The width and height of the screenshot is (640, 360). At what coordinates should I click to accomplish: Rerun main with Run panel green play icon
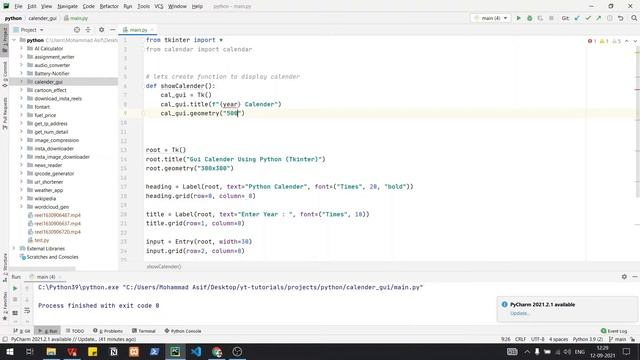[15, 289]
